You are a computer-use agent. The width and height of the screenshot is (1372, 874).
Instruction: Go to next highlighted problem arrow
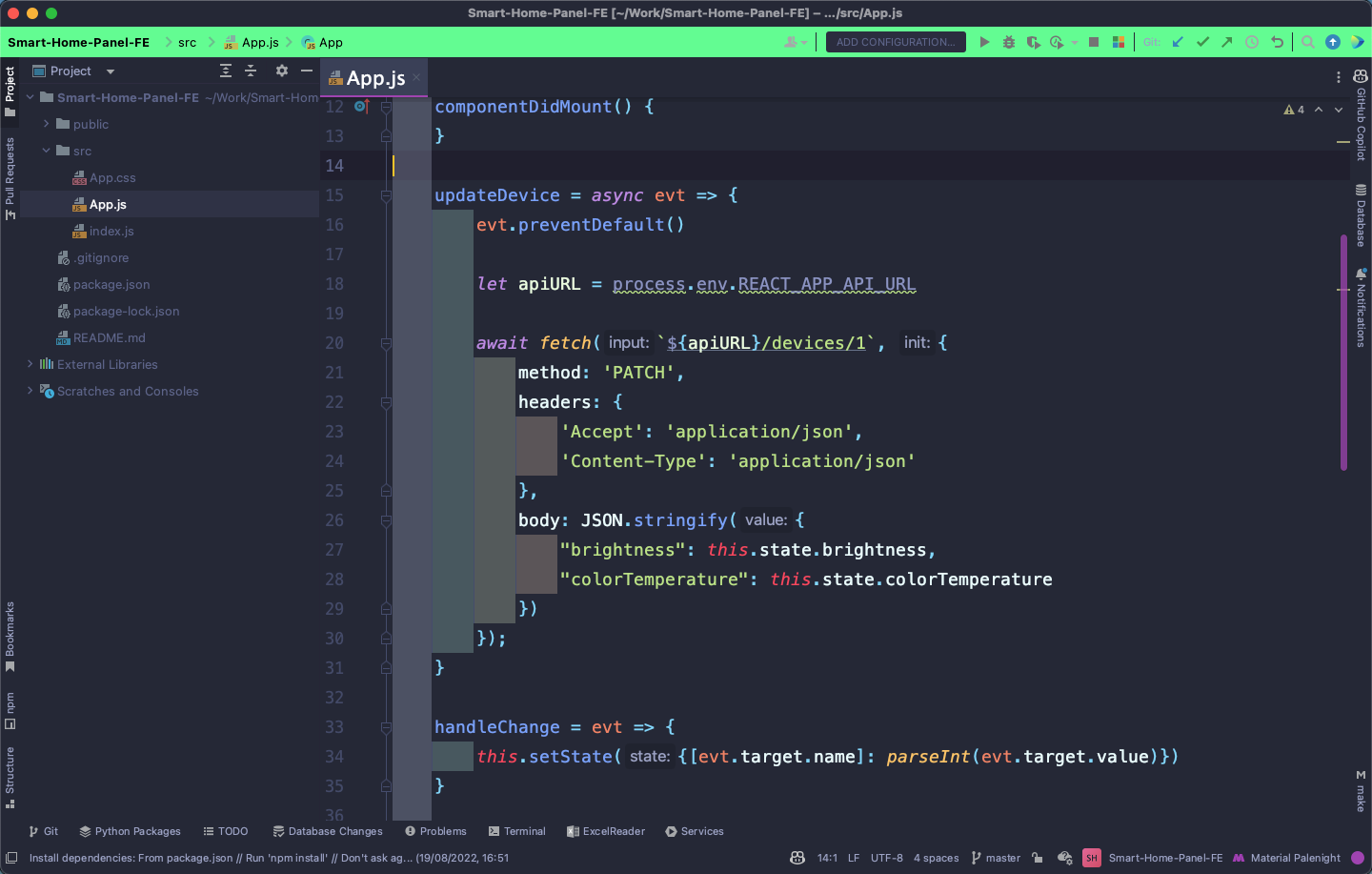(x=1338, y=110)
